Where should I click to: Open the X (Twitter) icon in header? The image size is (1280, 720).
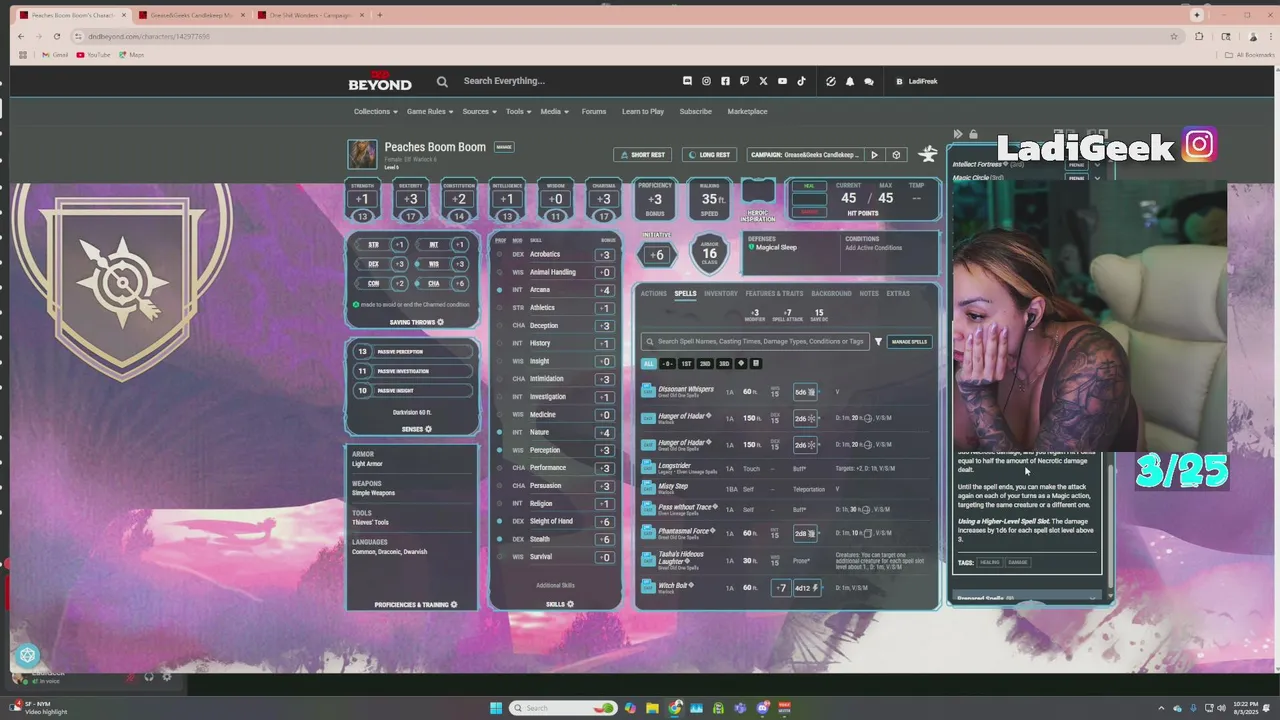(763, 81)
